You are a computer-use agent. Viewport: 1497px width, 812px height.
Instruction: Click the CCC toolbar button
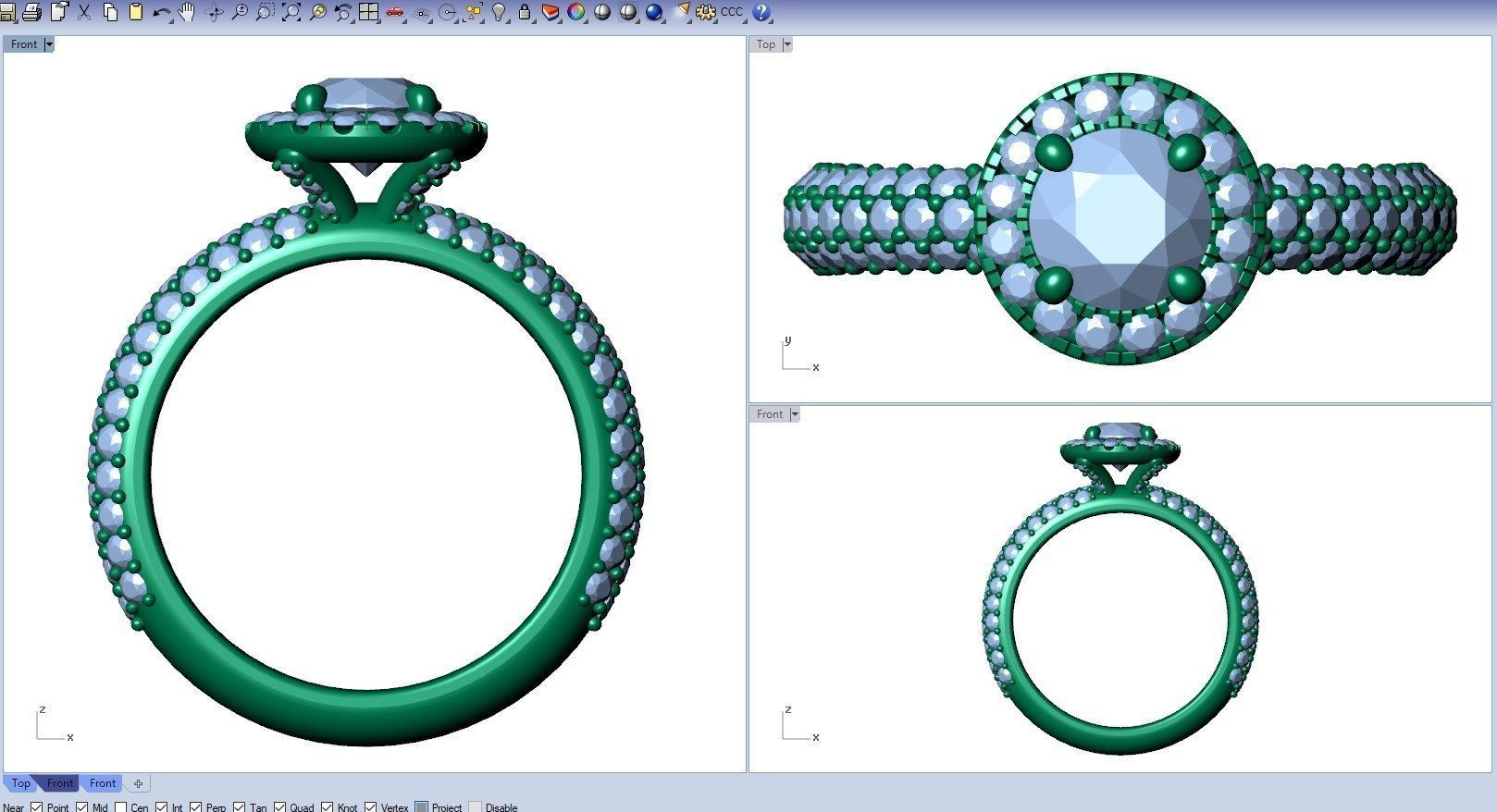point(731,12)
